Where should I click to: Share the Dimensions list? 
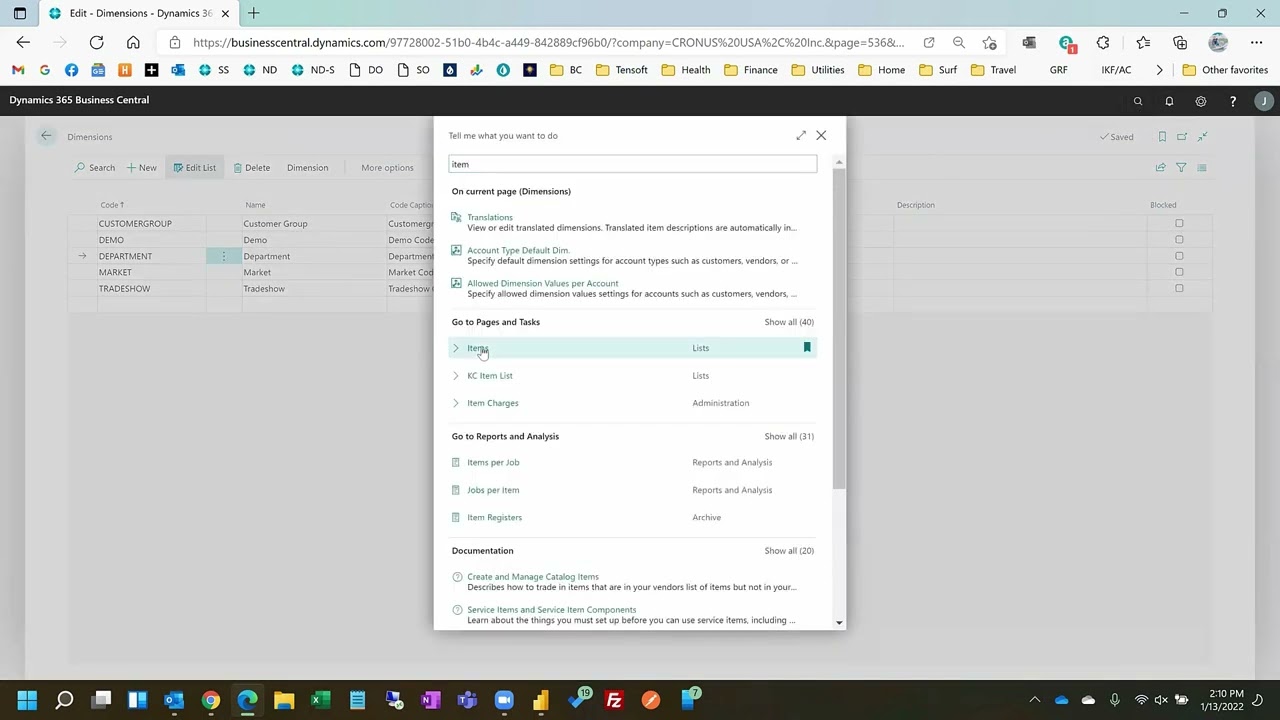click(x=1160, y=168)
